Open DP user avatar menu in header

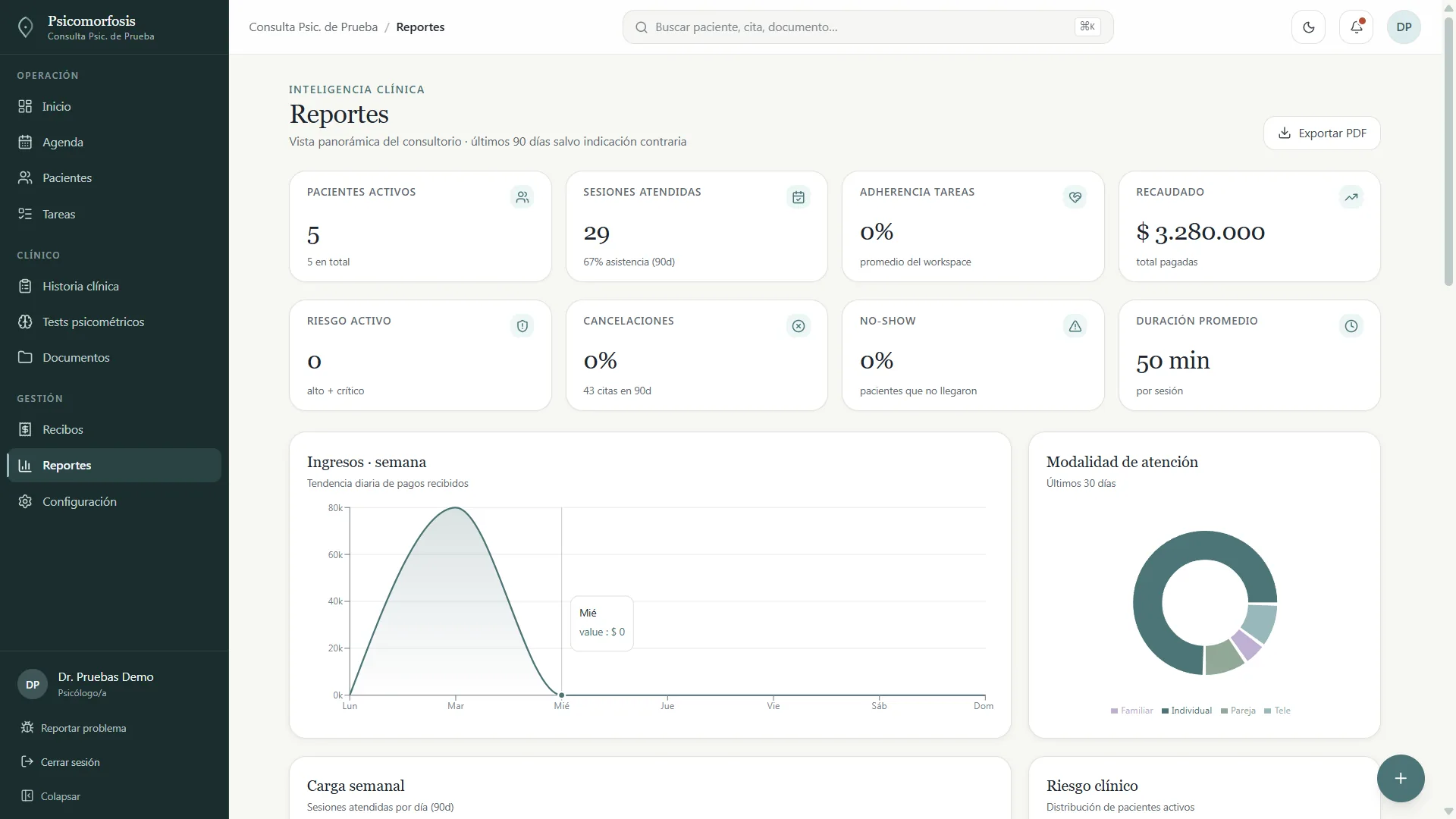click(x=1404, y=27)
